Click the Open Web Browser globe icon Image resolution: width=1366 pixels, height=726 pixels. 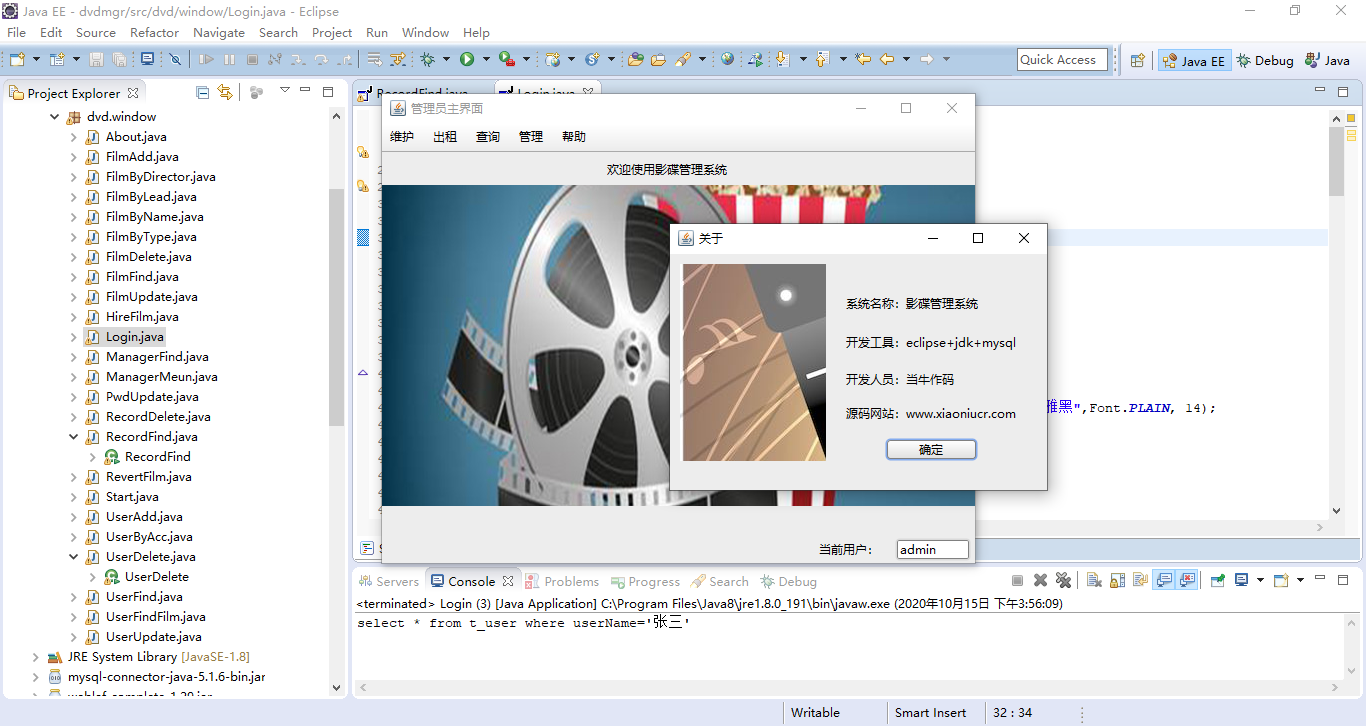[x=727, y=60]
